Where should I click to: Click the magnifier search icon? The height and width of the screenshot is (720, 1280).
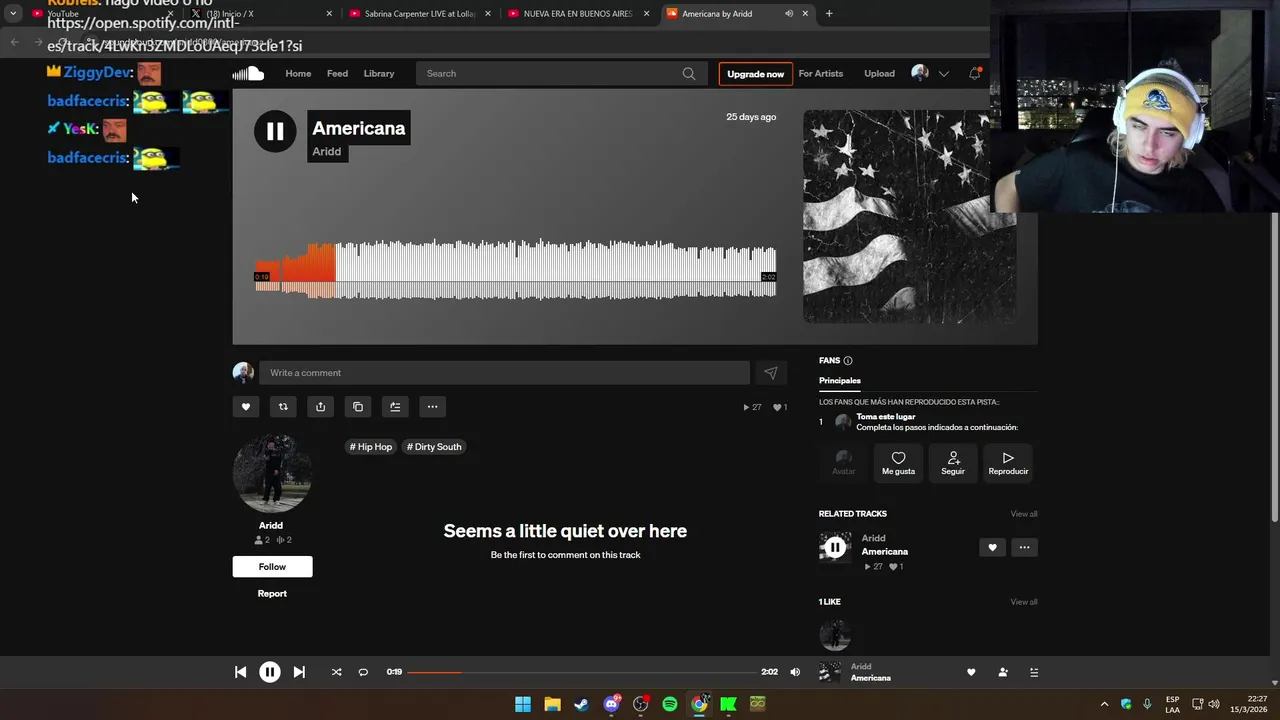689,73
